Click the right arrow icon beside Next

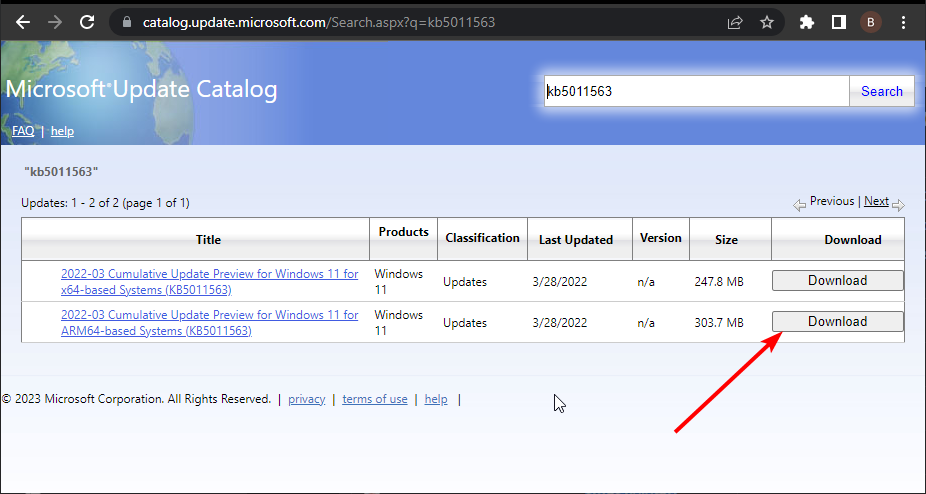[898, 205]
